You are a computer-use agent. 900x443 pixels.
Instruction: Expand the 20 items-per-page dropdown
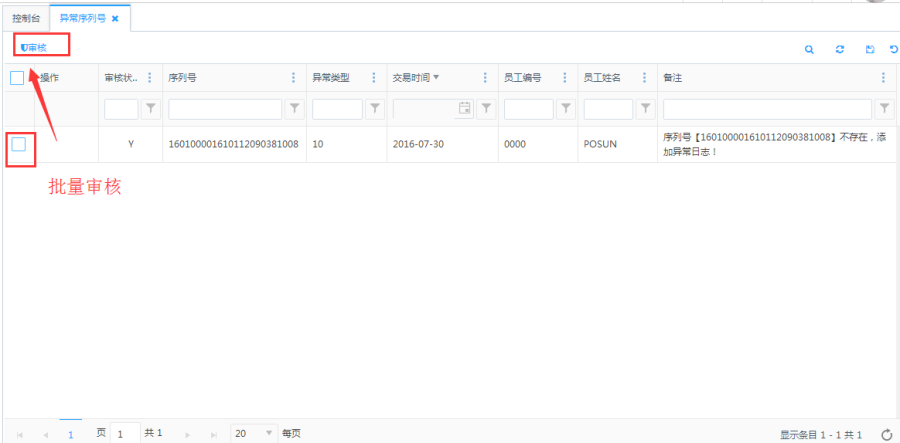(x=268, y=434)
